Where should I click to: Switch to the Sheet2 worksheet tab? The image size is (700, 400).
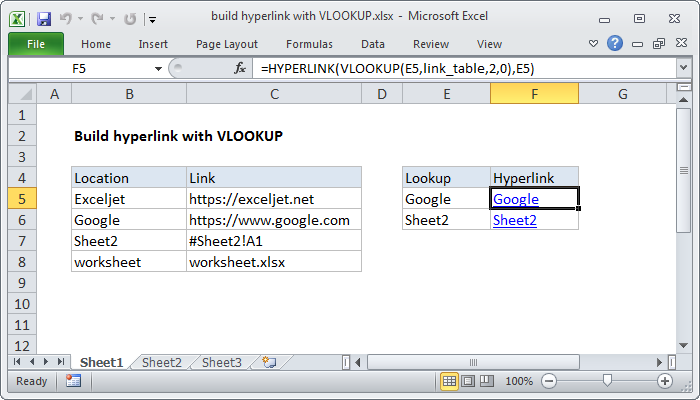162,362
